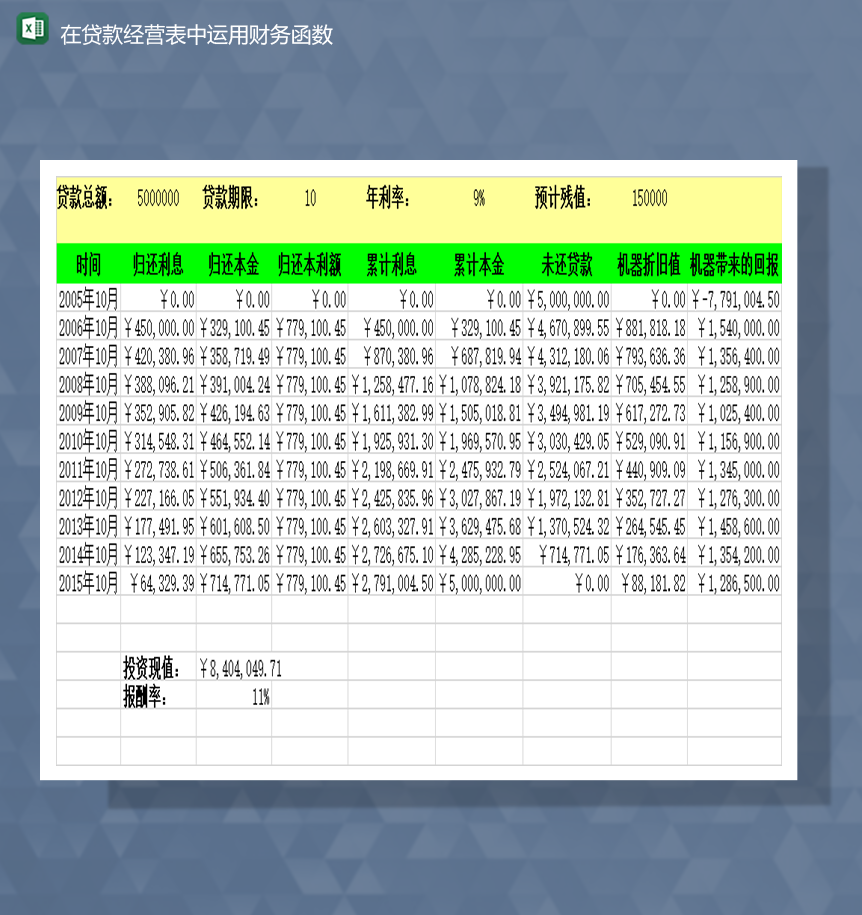The width and height of the screenshot is (862, 915).
Task: Click the 累计利息 column header
Action: pyautogui.click(x=390, y=264)
